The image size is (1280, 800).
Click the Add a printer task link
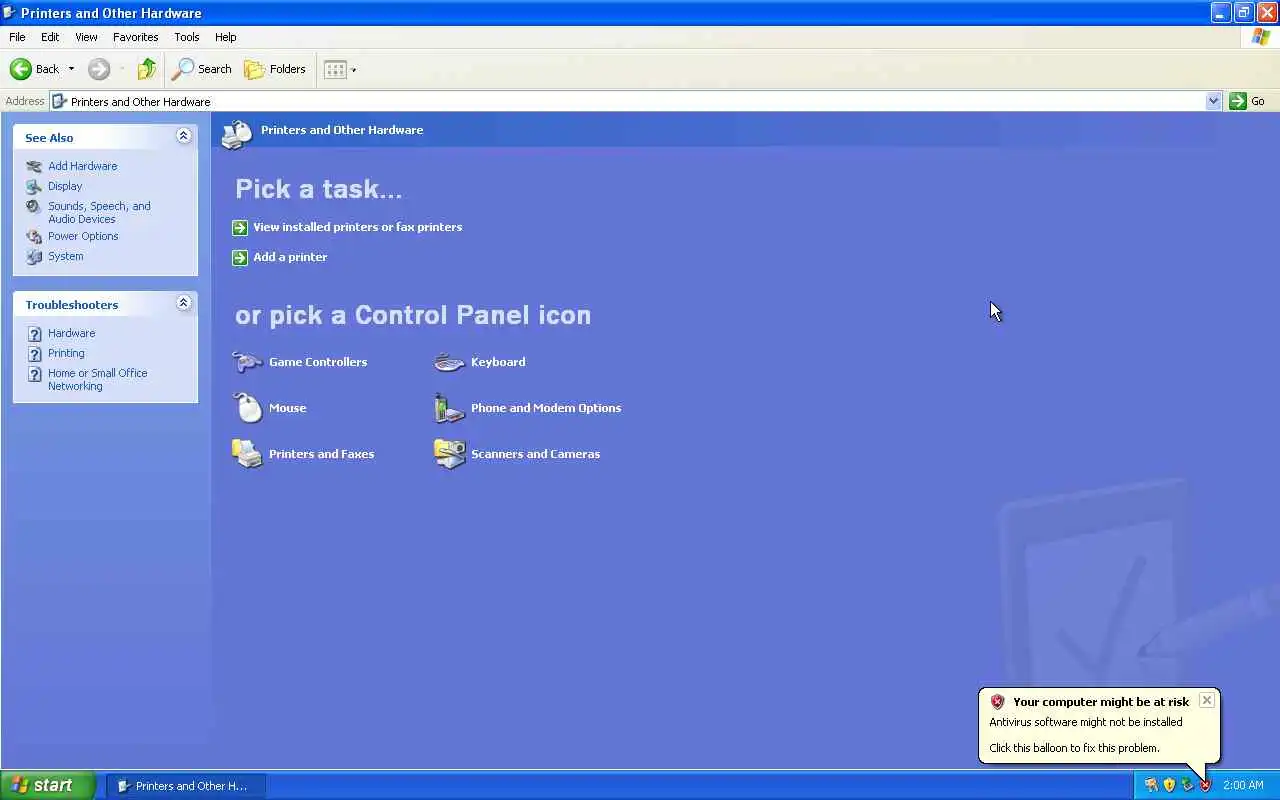[x=290, y=257]
